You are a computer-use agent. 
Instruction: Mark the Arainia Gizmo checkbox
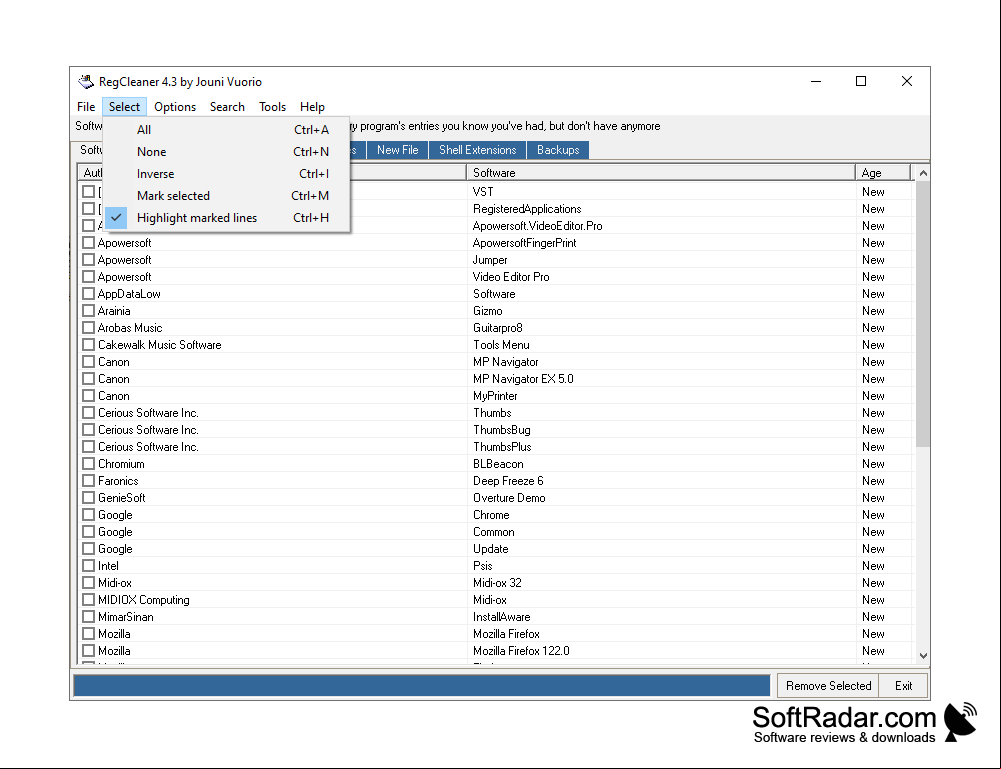tap(89, 311)
